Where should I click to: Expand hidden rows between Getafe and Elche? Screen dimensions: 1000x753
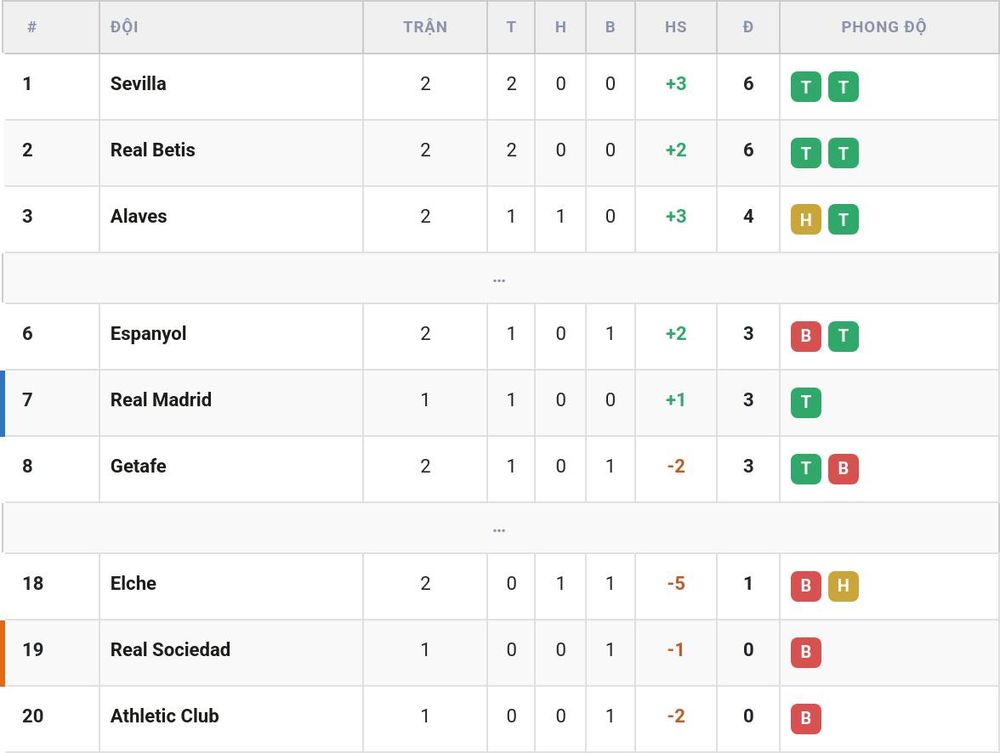499,529
